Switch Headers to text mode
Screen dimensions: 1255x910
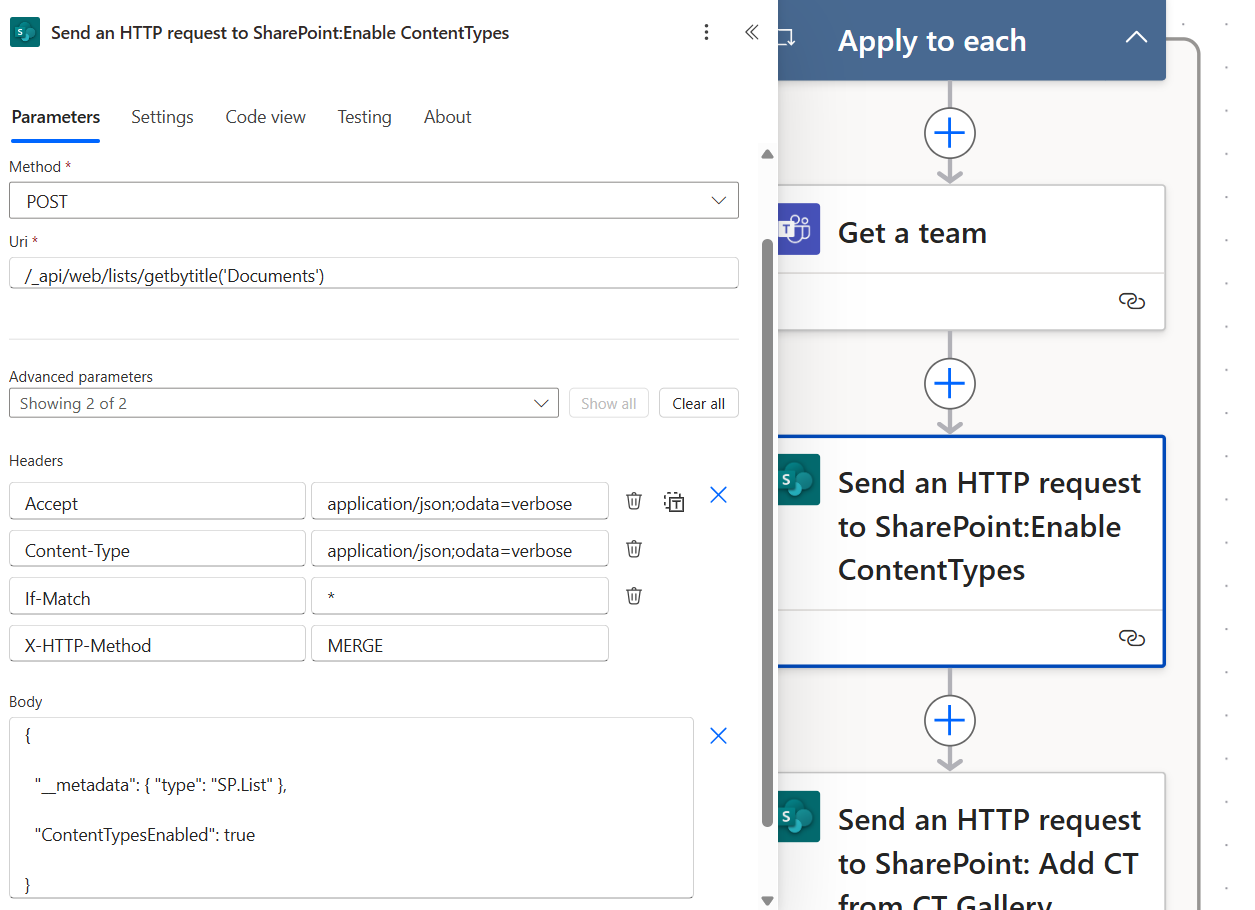coord(675,501)
